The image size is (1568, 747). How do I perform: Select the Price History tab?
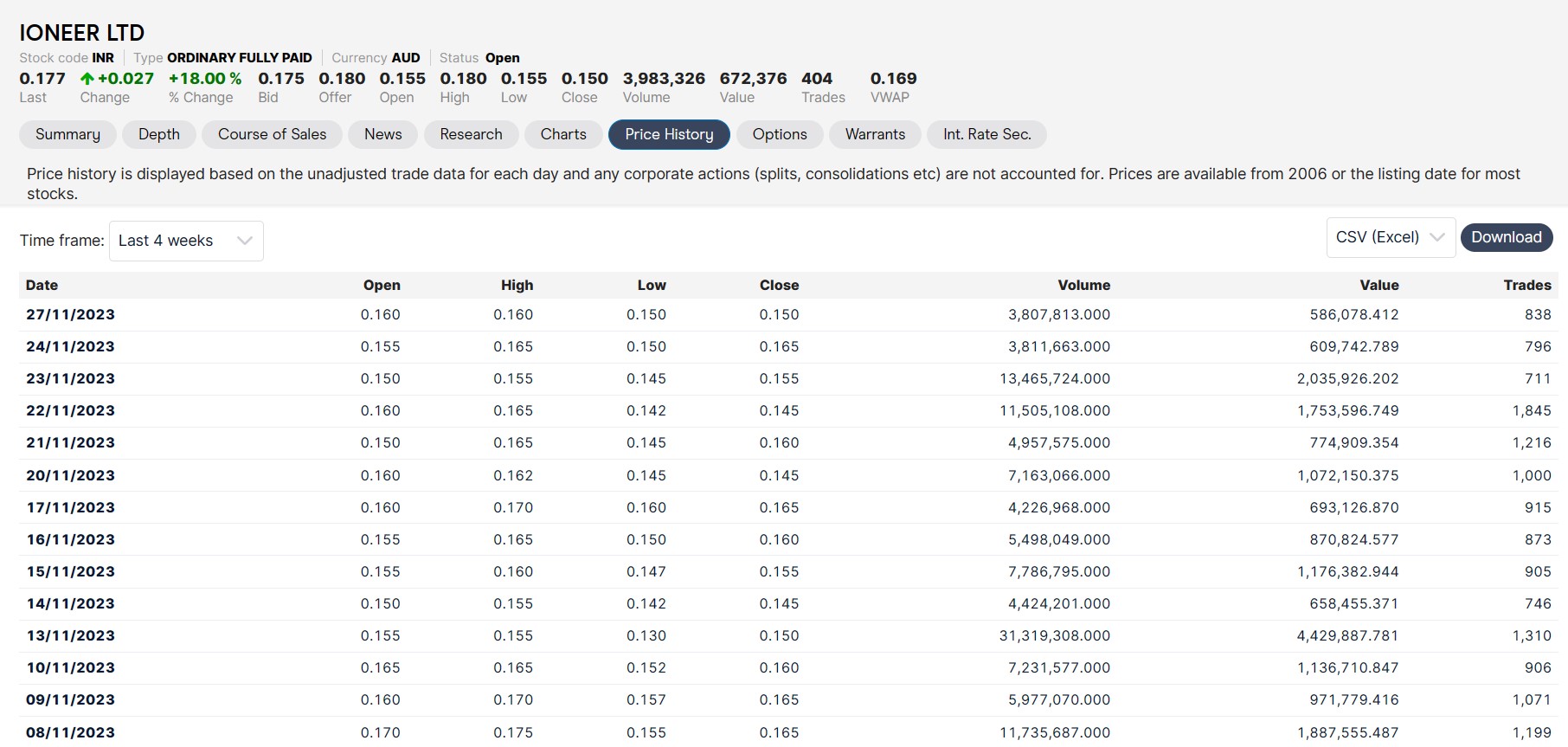coord(670,134)
